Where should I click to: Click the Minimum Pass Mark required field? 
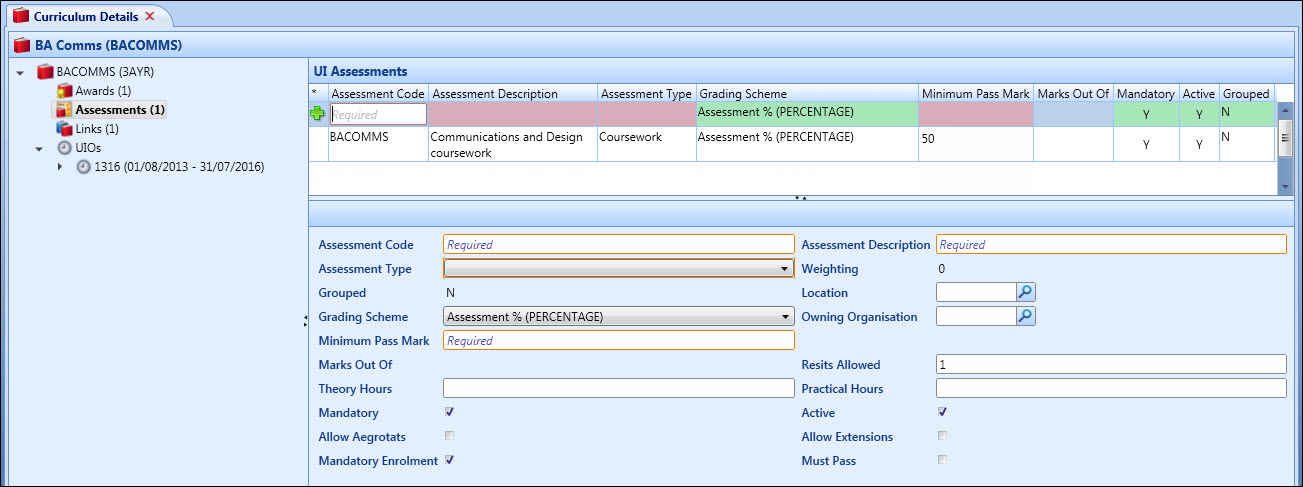(x=618, y=340)
